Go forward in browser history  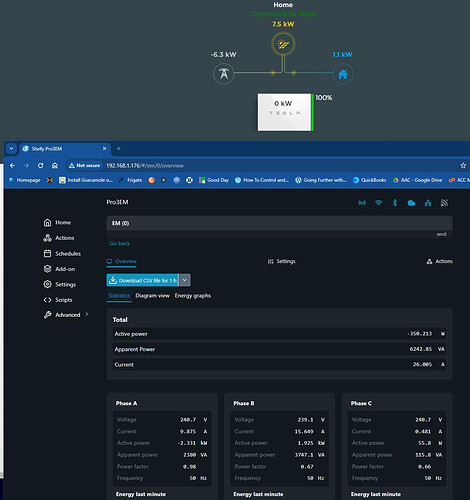[x=26, y=166]
